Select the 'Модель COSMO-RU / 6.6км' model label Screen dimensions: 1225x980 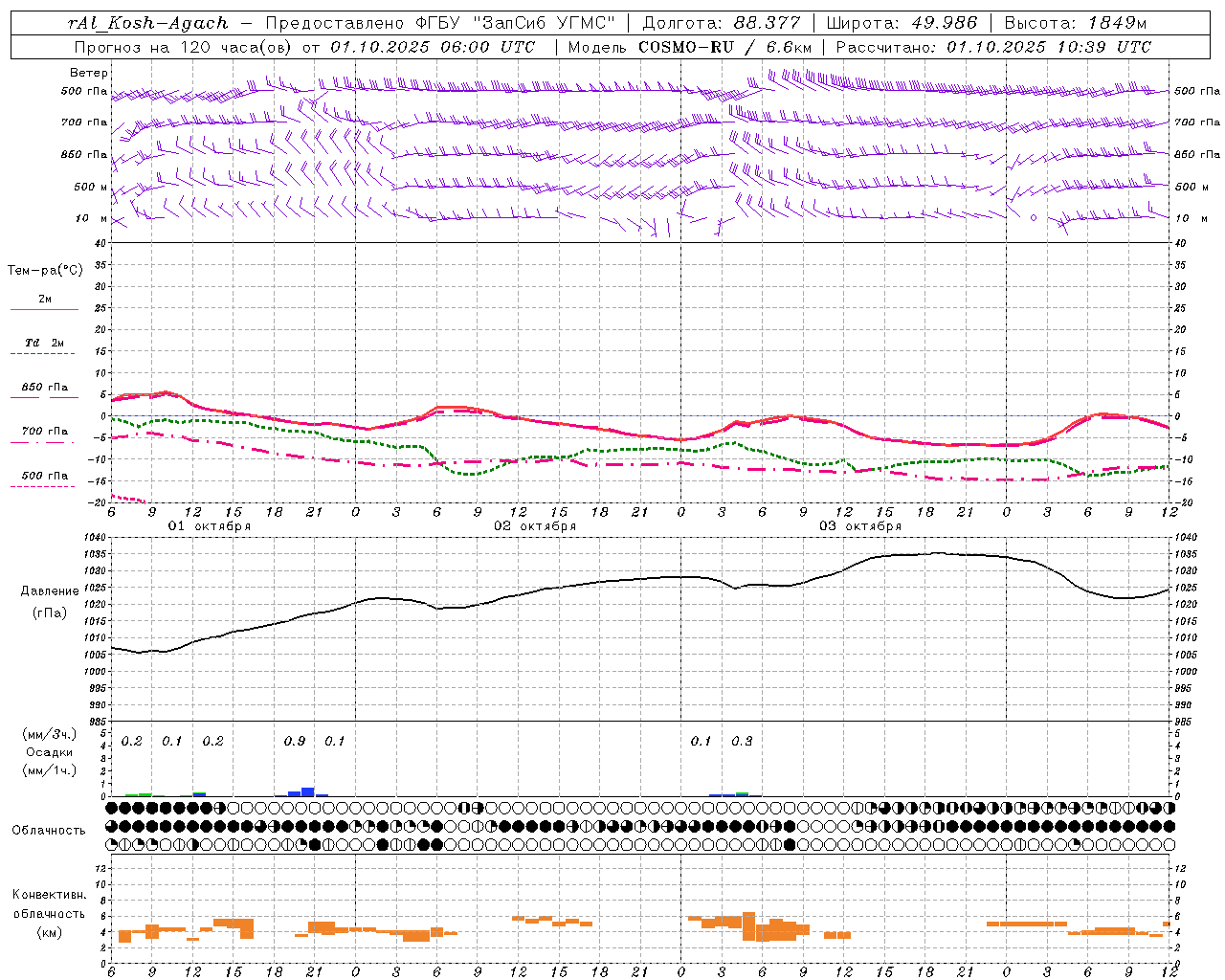[x=690, y=47]
